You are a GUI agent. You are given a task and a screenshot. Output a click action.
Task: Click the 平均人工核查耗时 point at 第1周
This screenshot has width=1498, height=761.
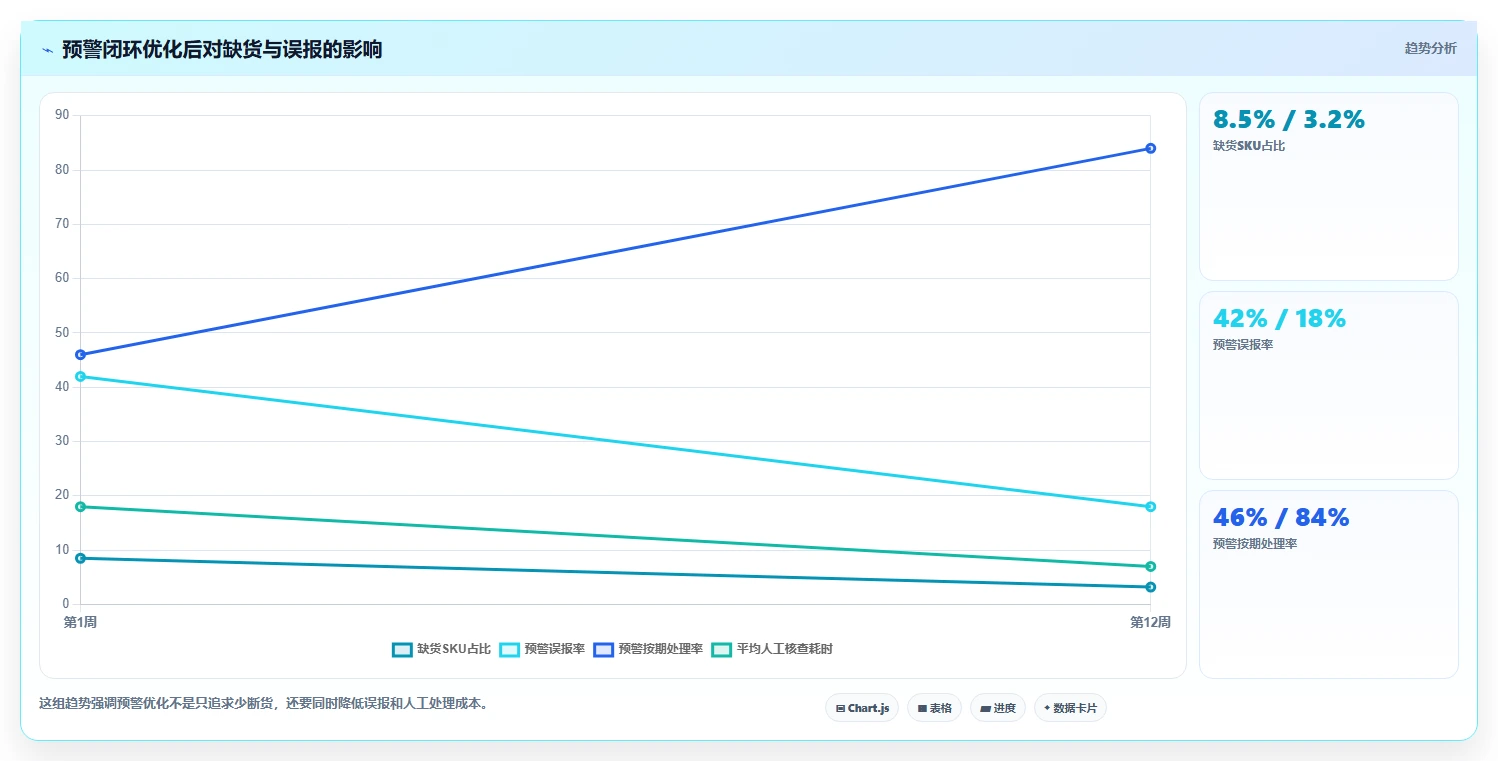[x=81, y=506]
